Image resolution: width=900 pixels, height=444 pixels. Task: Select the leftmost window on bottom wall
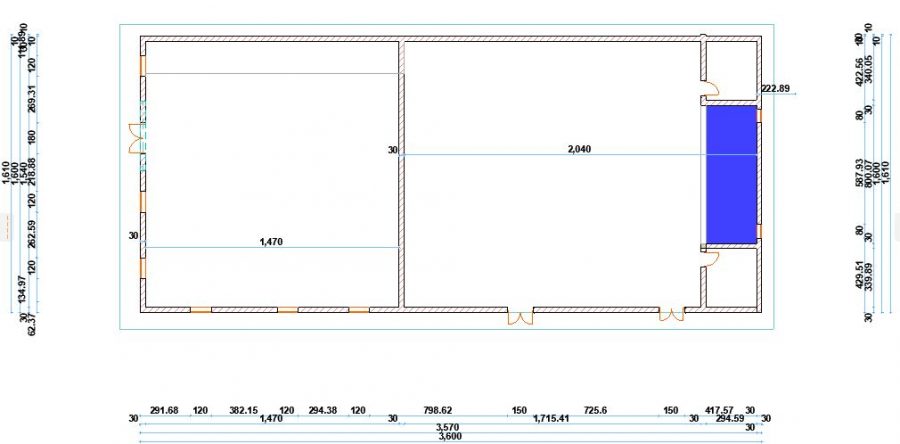click(x=200, y=310)
